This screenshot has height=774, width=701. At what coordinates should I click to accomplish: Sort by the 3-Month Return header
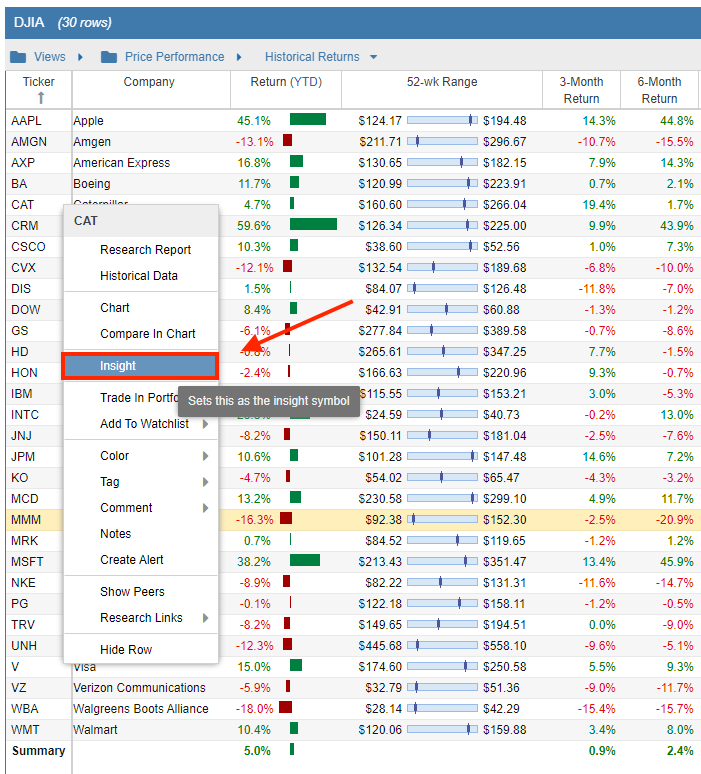581,90
